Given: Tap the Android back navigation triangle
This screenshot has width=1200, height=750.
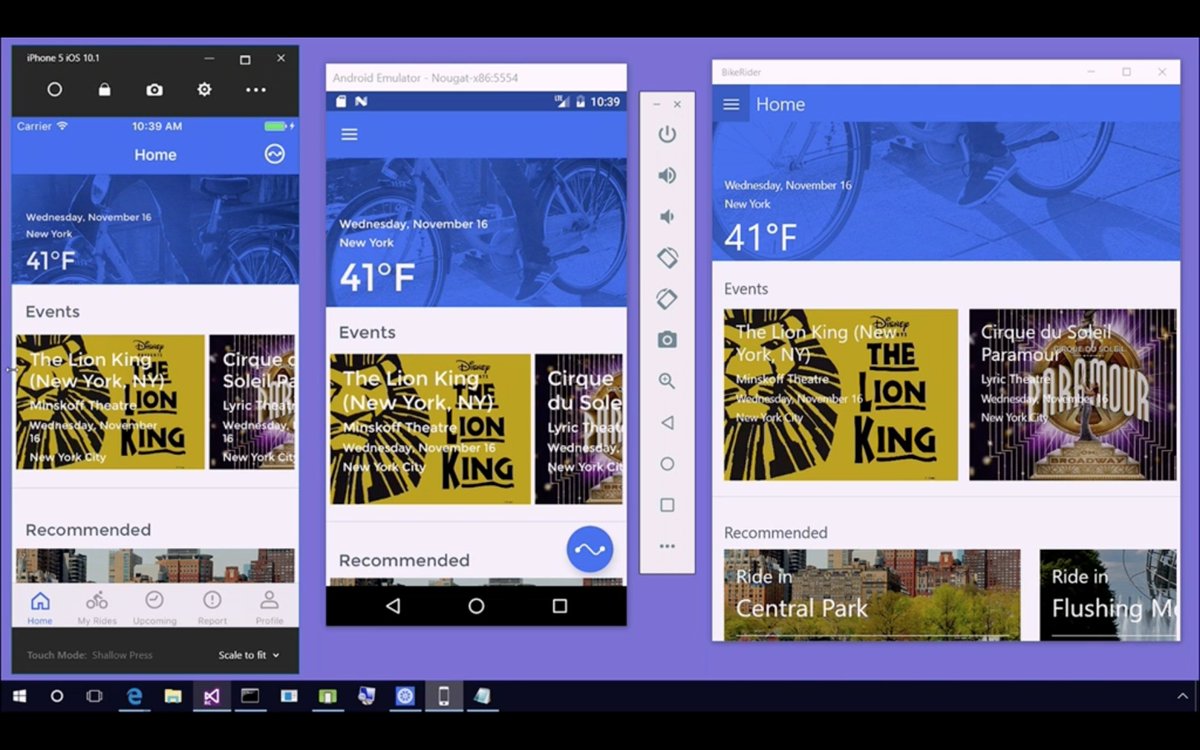Looking at the screenshot, I should click(x=393, y=606).
